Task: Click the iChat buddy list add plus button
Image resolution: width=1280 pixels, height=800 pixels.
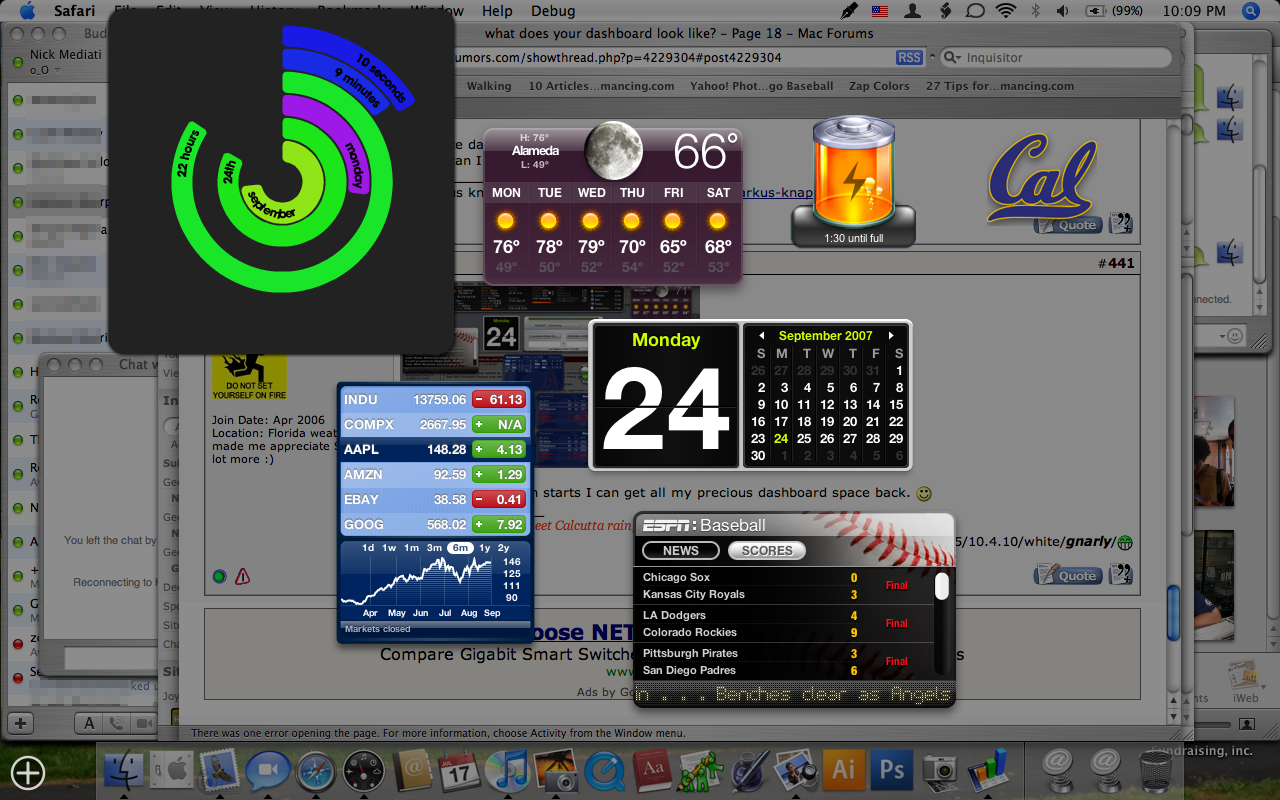Action: click(x=21, y=722)
